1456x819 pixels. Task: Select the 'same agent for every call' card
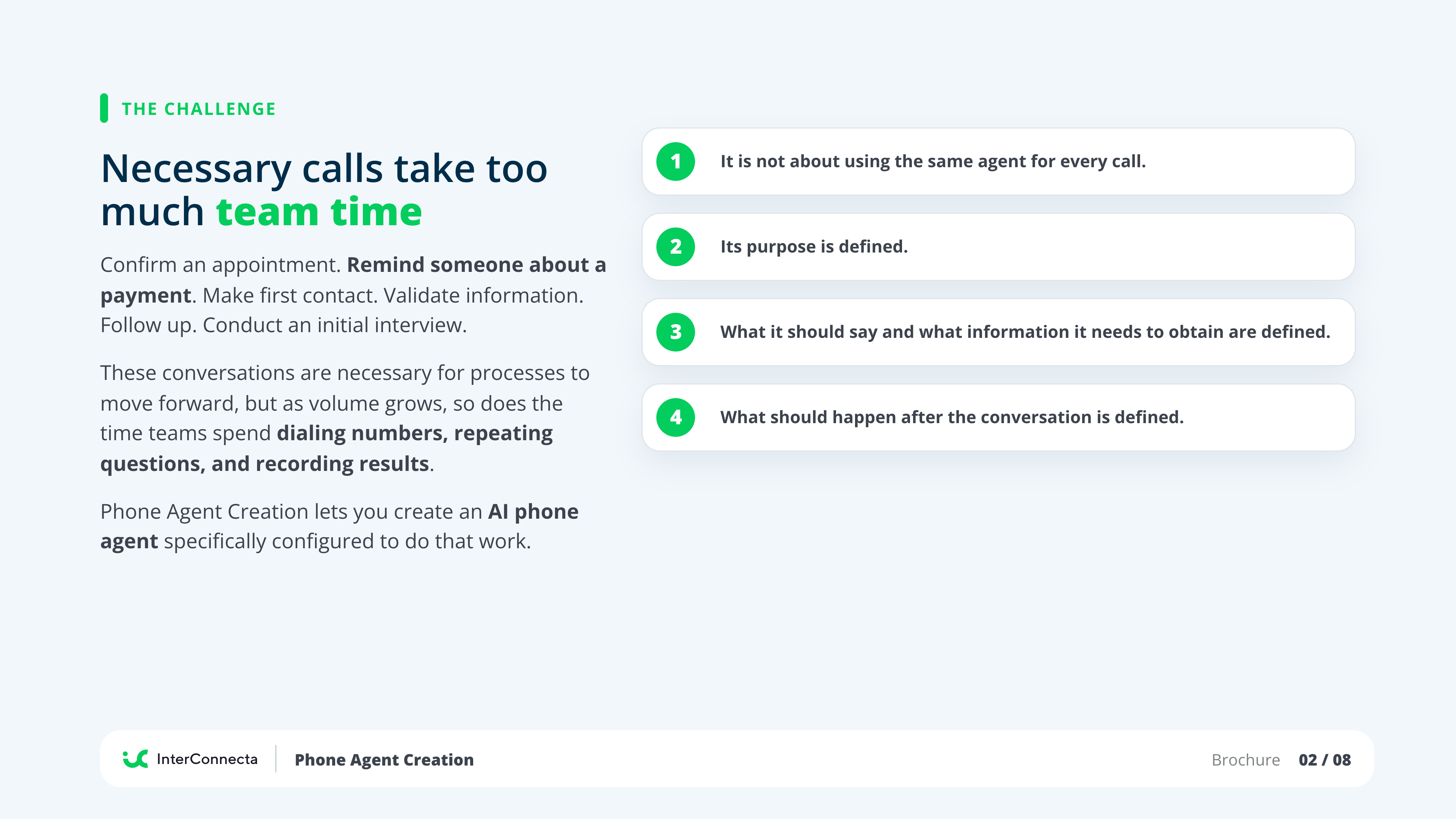click(998, 162)
